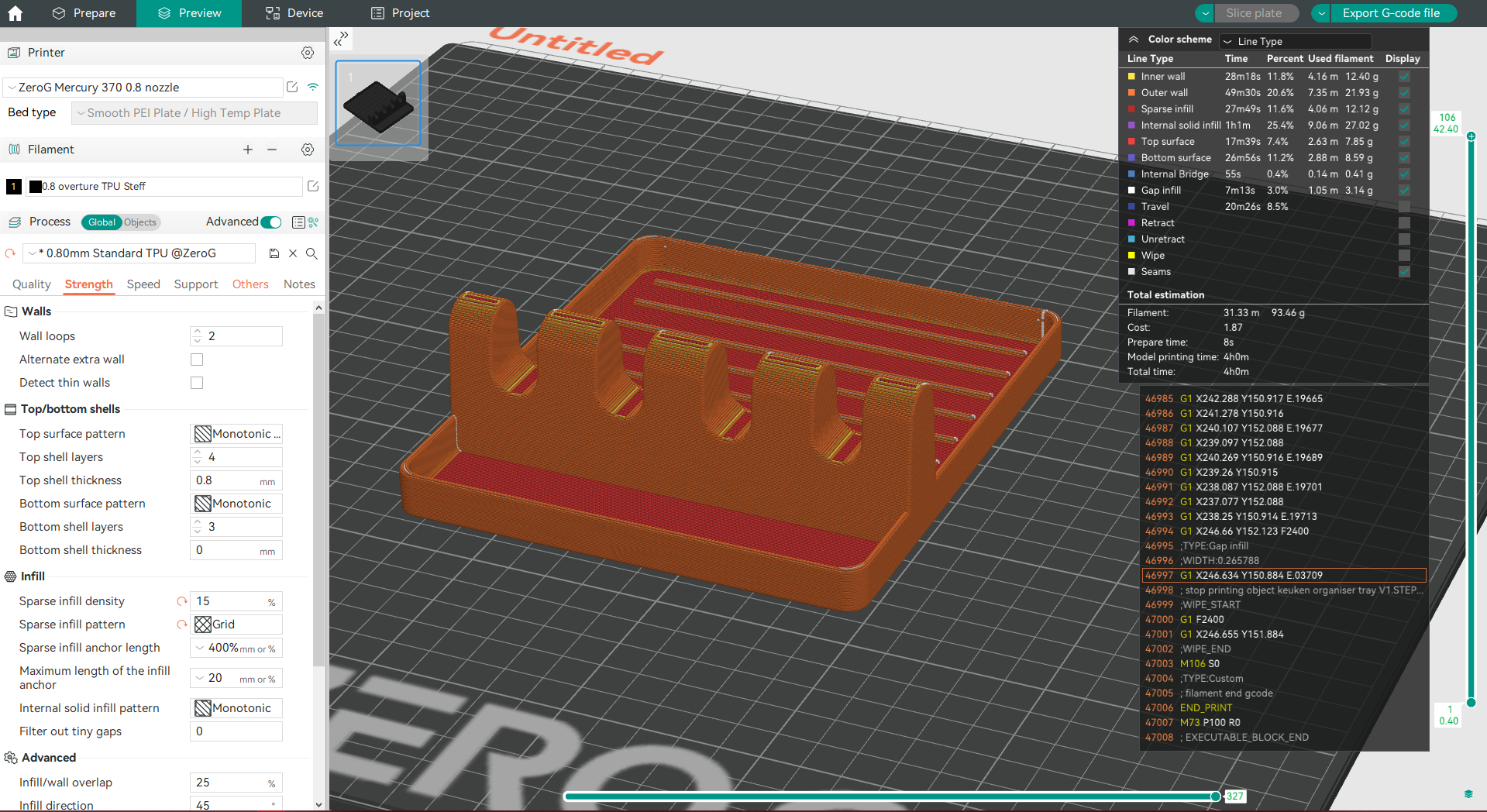Select the Global process scope
The height and width of the screenshot is (812, 1487).
click(x=102, y=222)
